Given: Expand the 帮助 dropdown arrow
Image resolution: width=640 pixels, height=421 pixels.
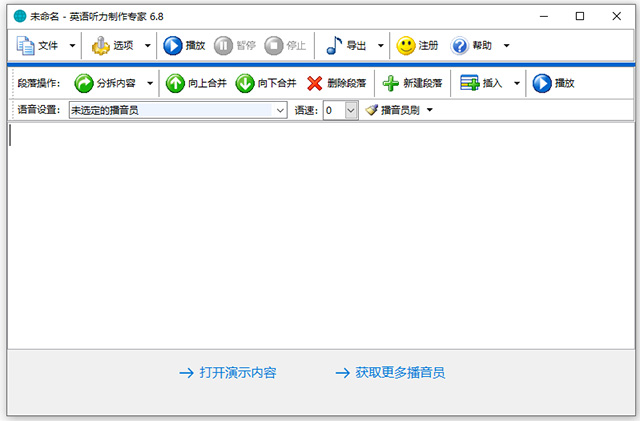Looking at the screenshot, I should click(x=507, y=45).
